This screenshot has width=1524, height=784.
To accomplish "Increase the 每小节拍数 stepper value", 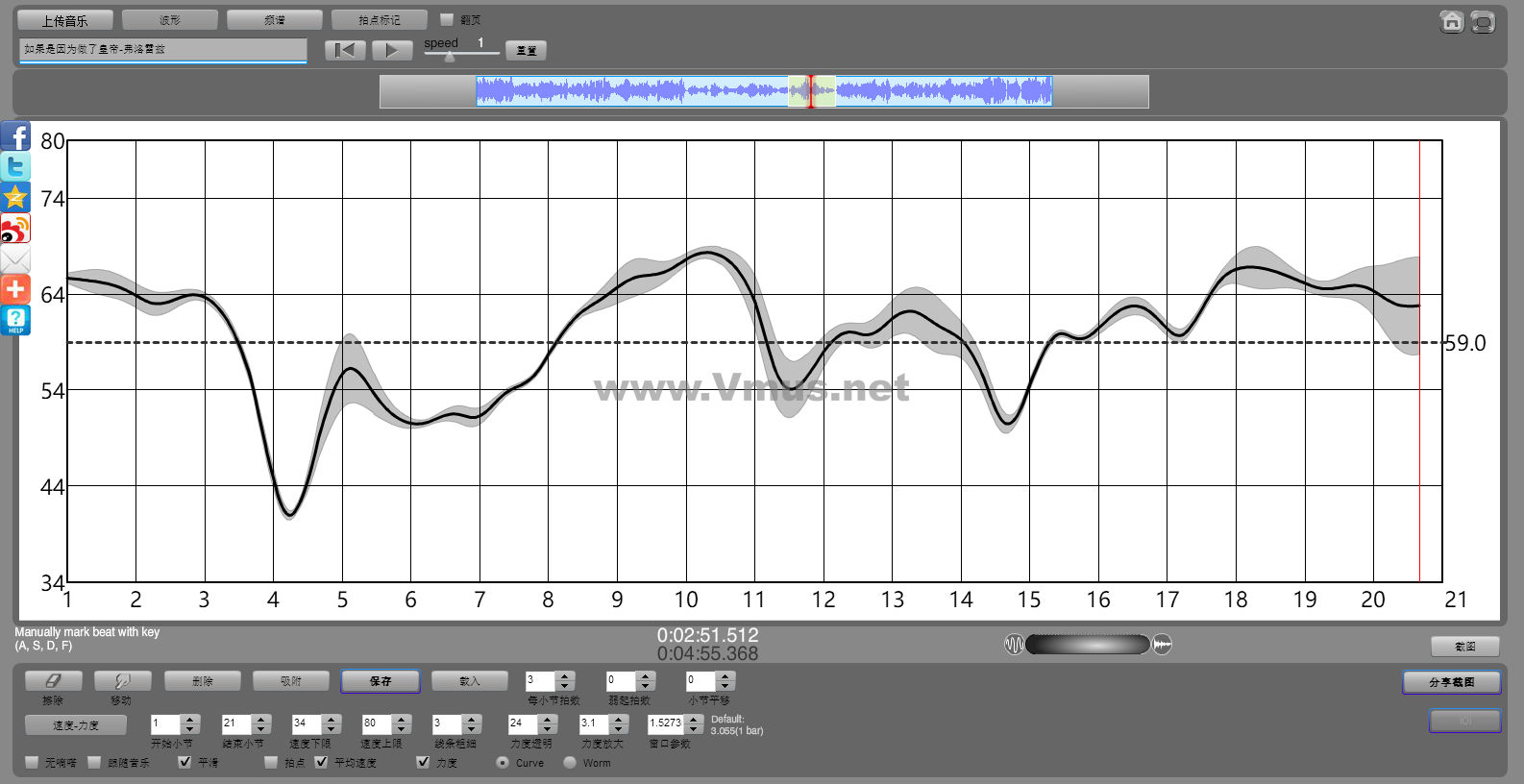I will tap(565, 675).
